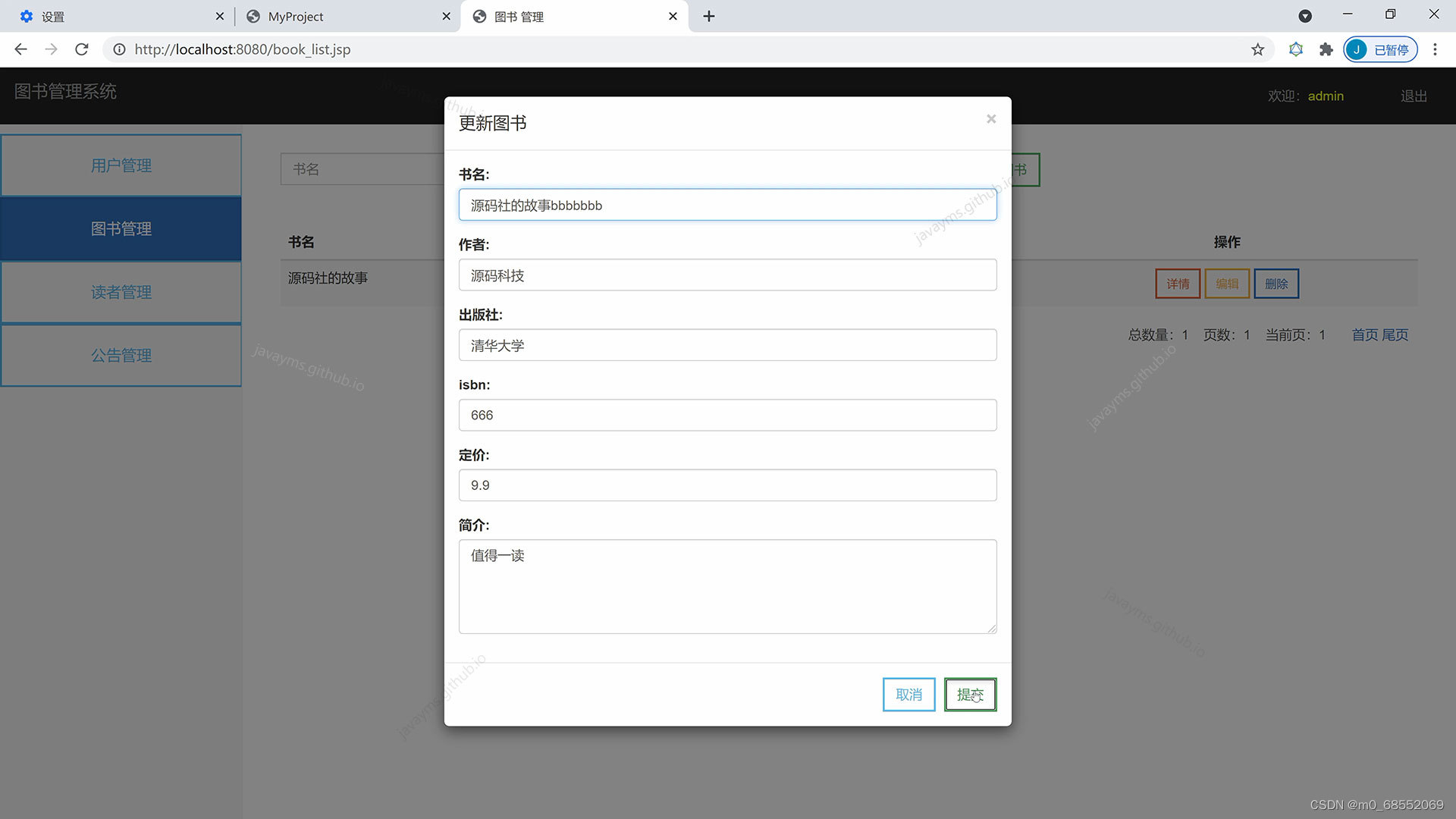Go to 首页 pagination link
The width and height of the screenshot is (1456, 819).
[x=1364, y=334]
